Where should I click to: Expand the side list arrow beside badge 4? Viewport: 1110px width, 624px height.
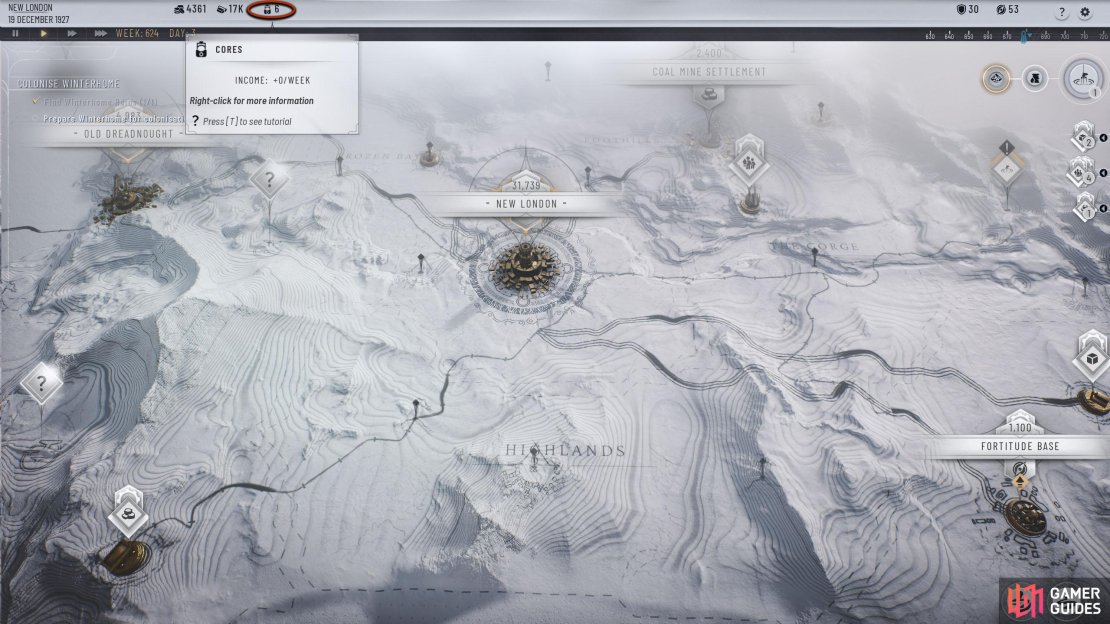[x=1103, y=173]
